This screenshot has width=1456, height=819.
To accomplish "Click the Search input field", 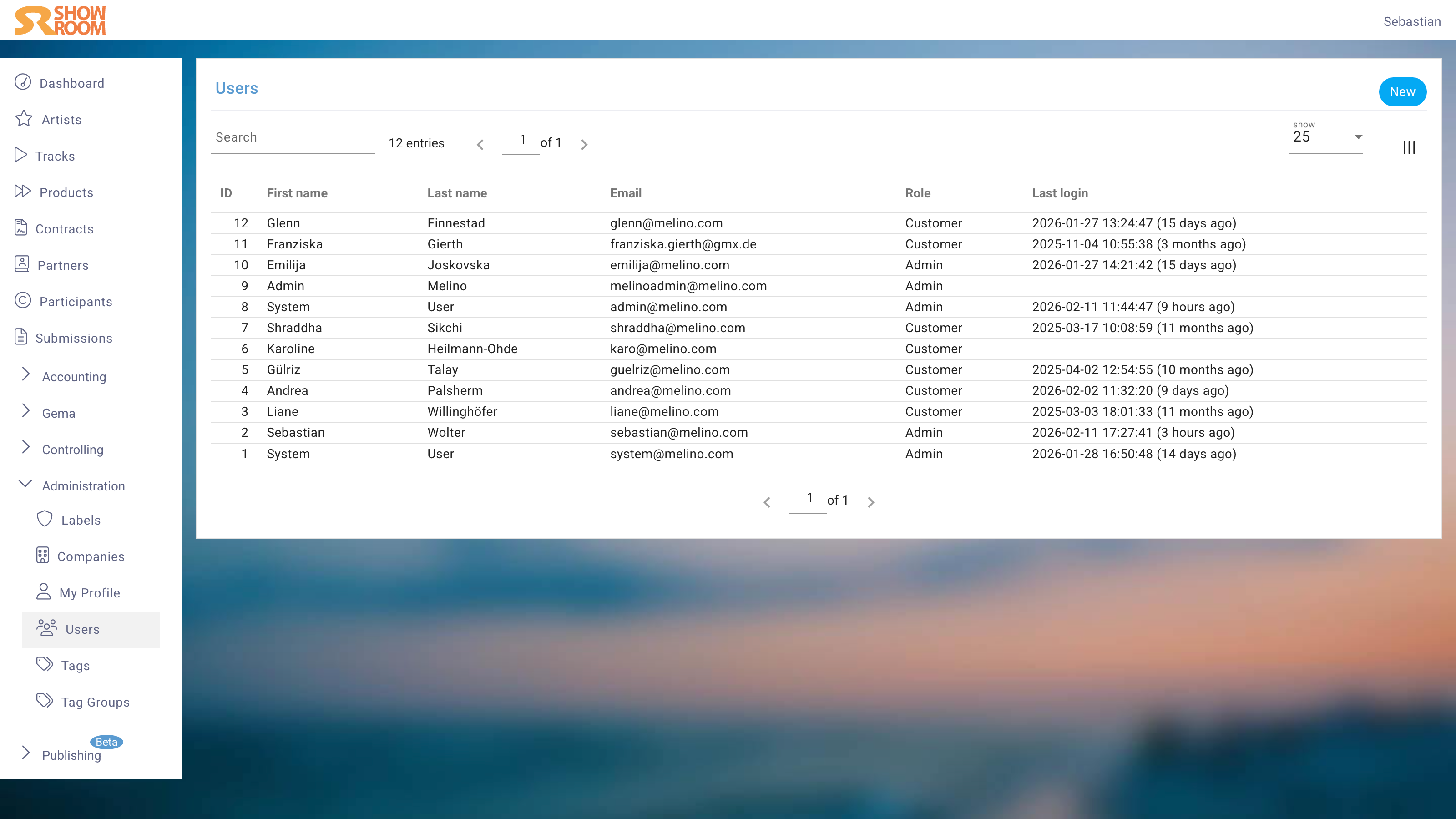I will tap(292, 138).
